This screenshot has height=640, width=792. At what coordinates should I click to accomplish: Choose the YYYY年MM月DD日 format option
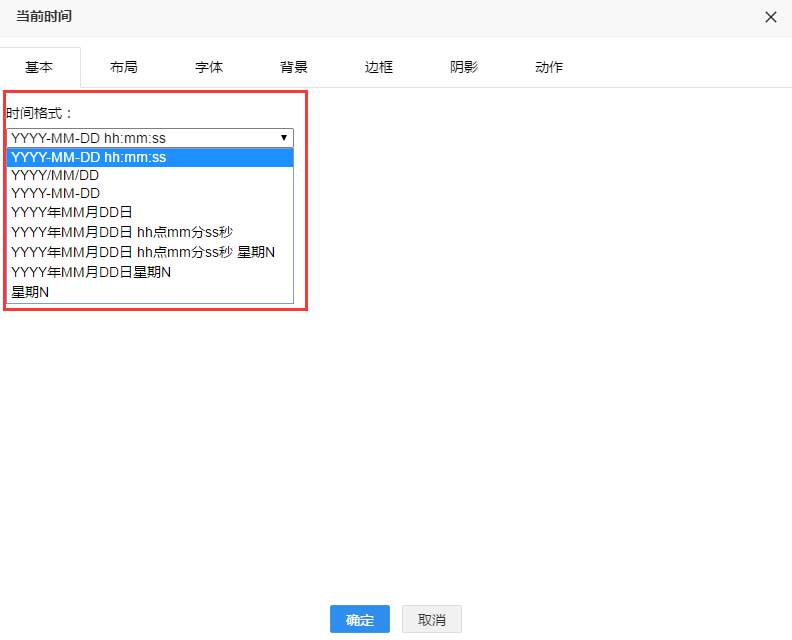tap(150, 212)
